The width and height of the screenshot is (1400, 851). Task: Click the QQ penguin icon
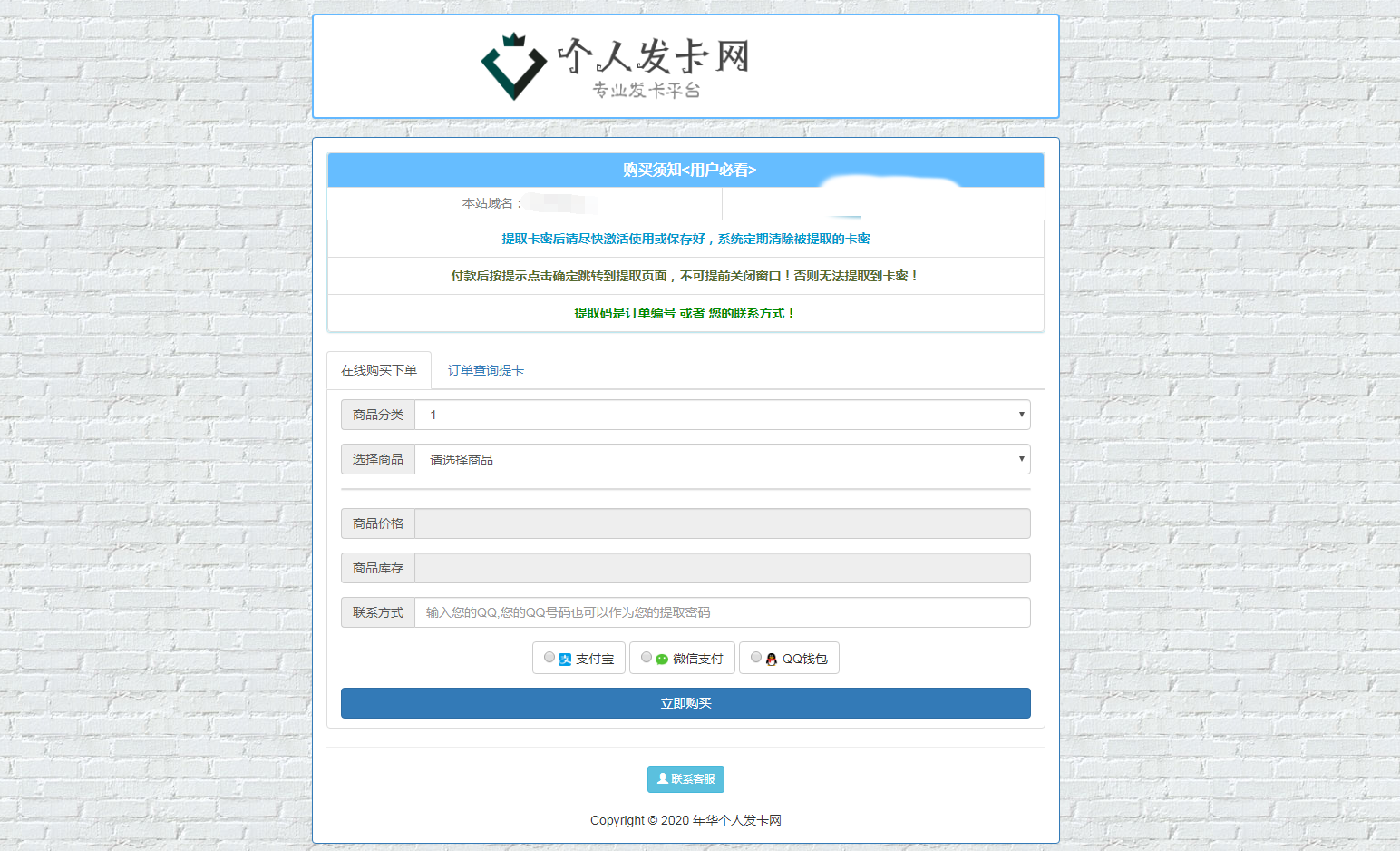[772, 660]
